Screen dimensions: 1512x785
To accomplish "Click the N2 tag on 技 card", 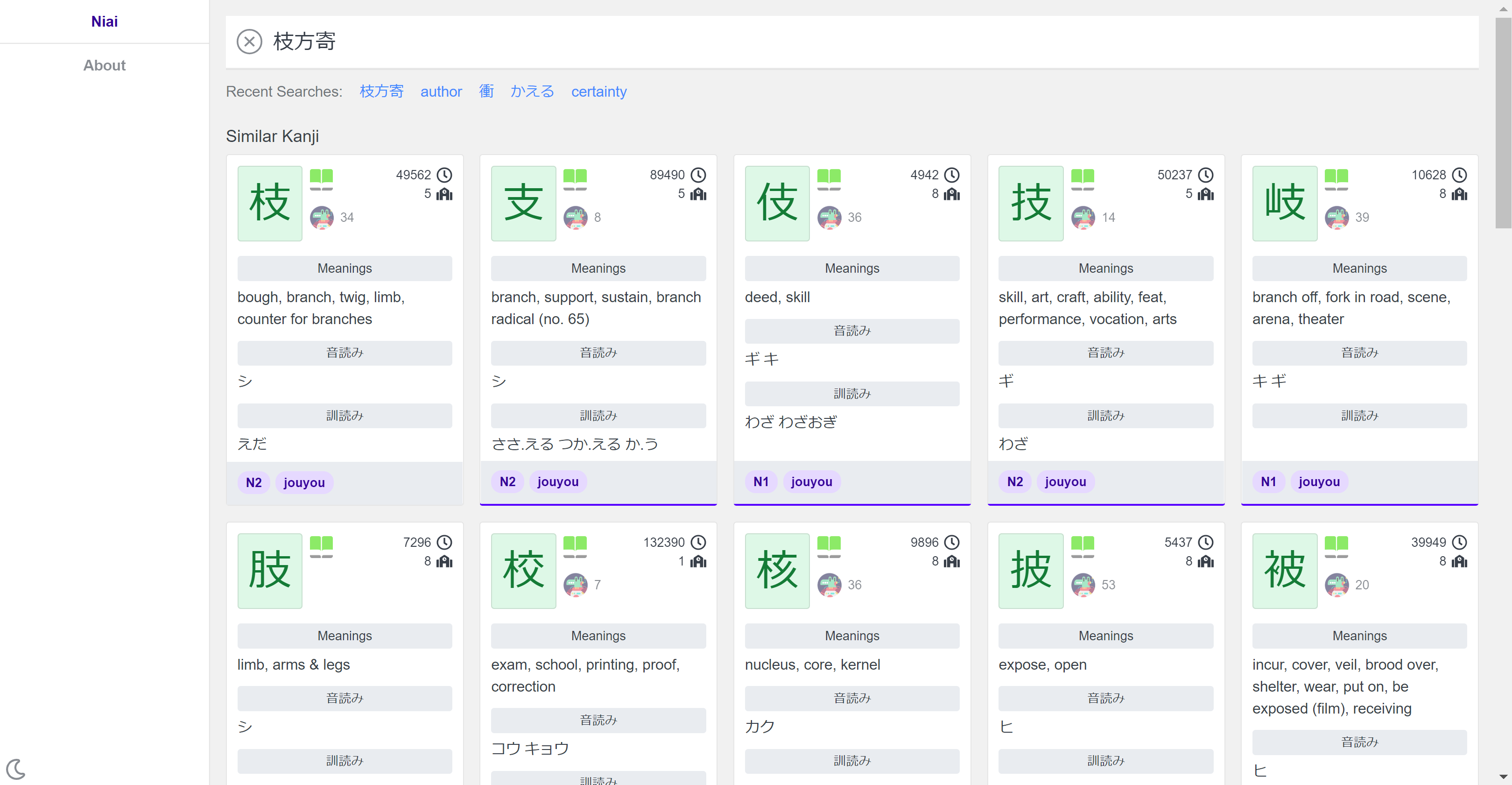I will tap(1015, 481).
